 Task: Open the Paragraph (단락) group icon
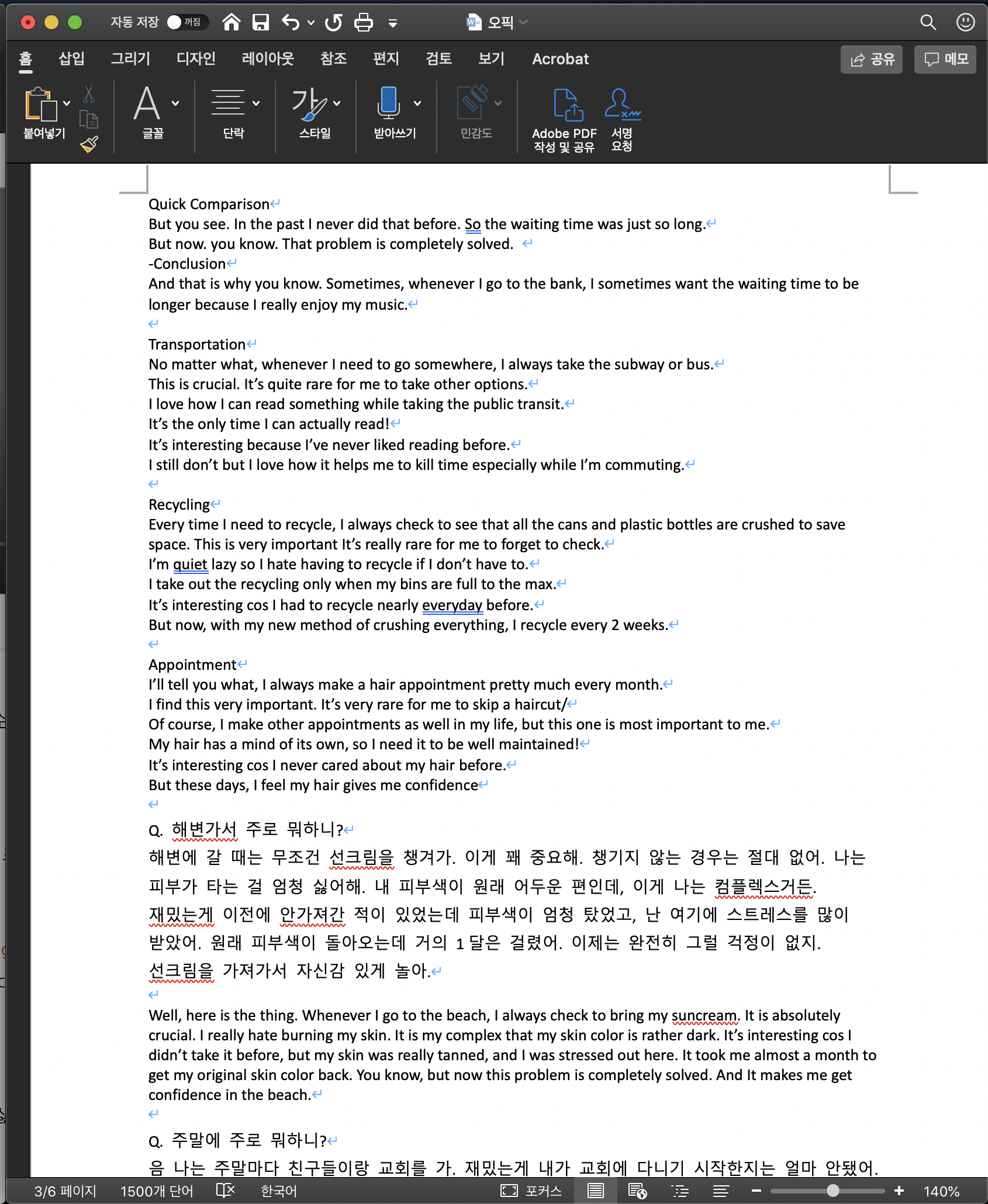pos(228,103)
